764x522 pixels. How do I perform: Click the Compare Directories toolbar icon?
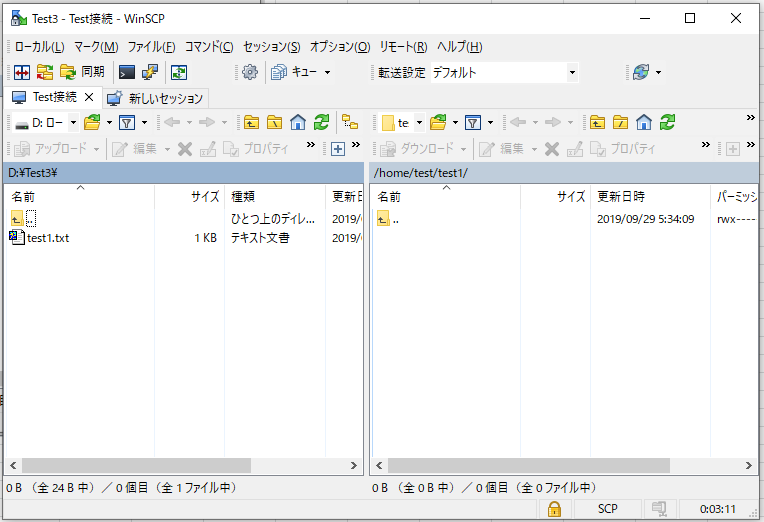click(22, 73)
